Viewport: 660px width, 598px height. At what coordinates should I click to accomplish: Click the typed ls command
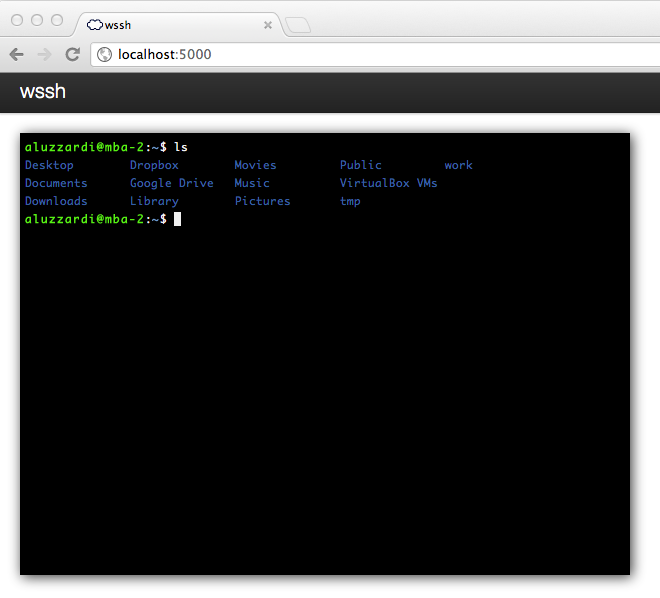click(181, 147)
